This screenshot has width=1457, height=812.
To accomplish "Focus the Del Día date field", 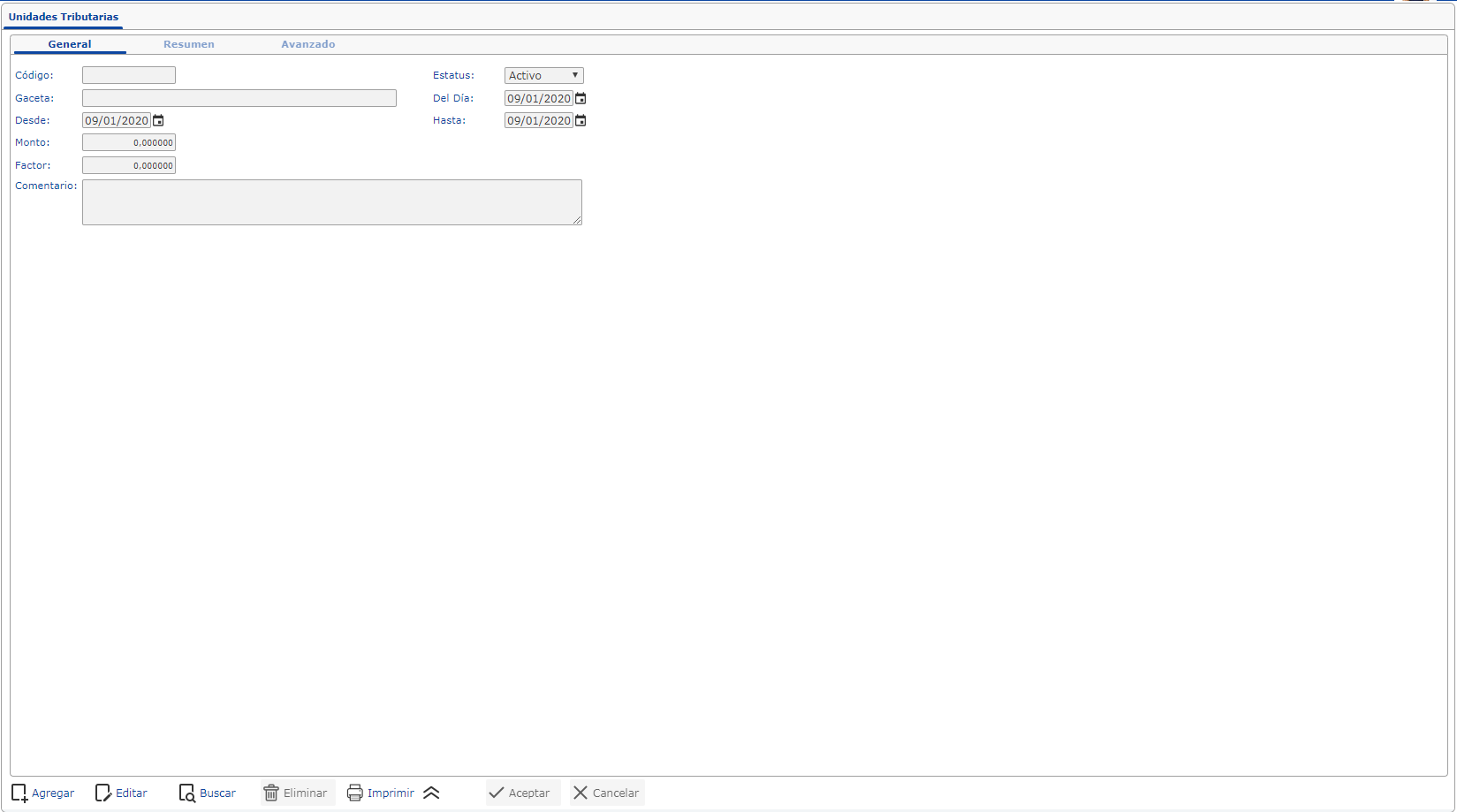I will point(539,99).
